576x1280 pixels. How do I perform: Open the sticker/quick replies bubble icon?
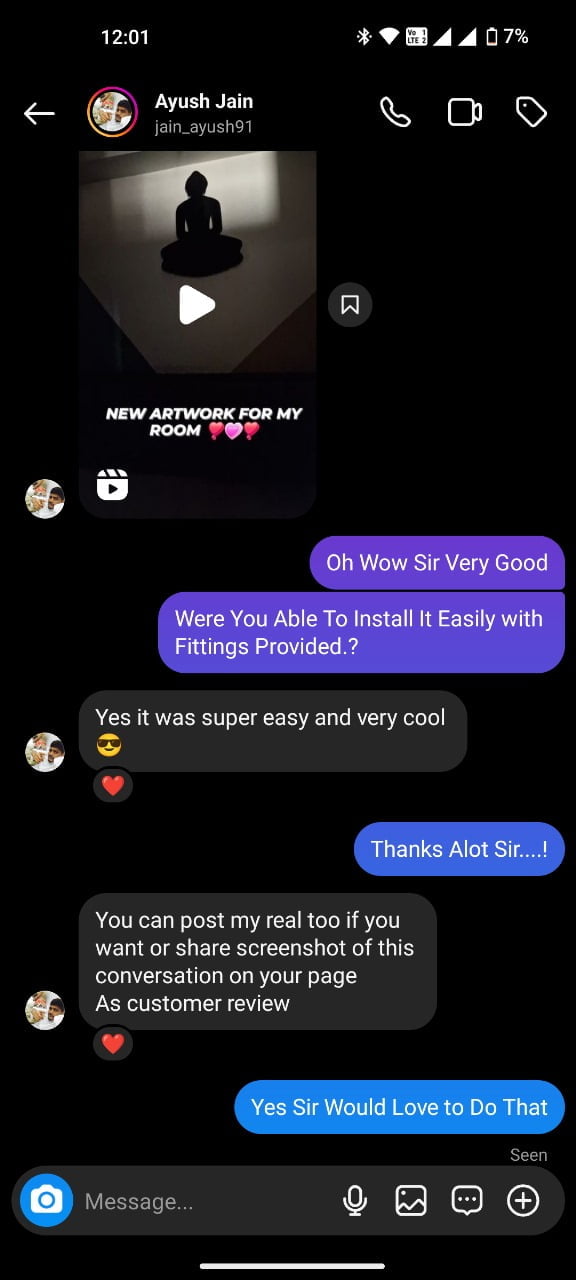pyautogui.click(x=467, y=1201)
